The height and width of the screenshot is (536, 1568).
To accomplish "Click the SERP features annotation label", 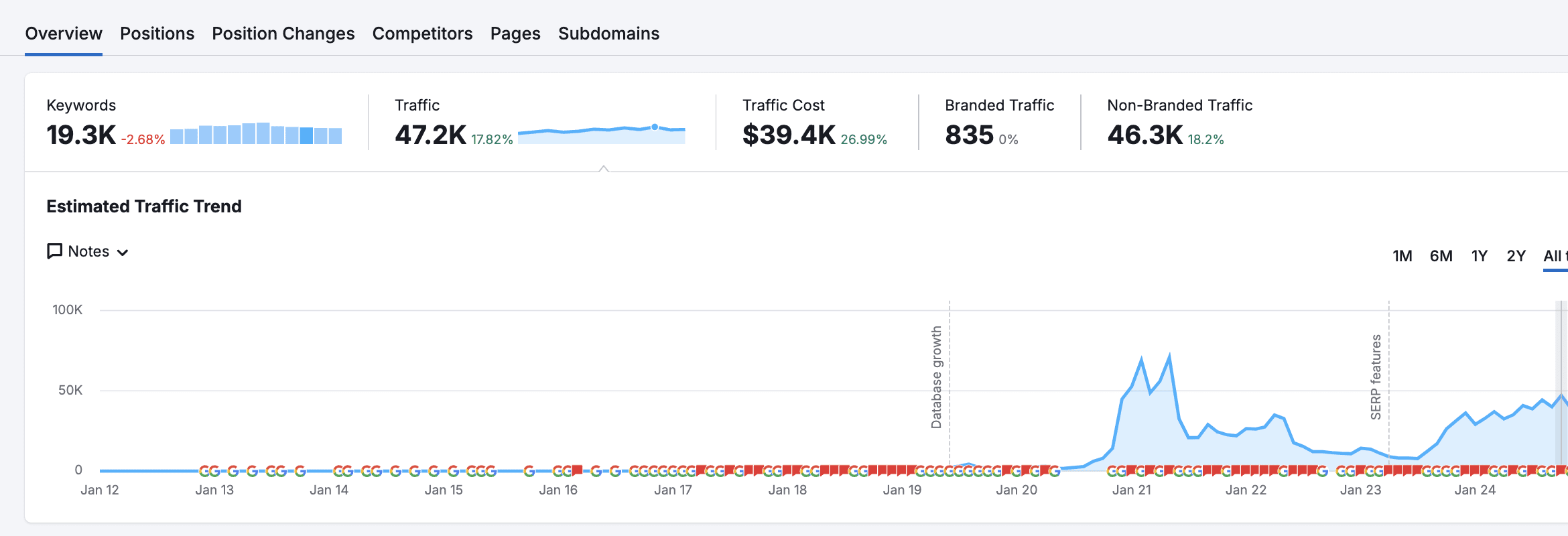I will click(1376, 377).
